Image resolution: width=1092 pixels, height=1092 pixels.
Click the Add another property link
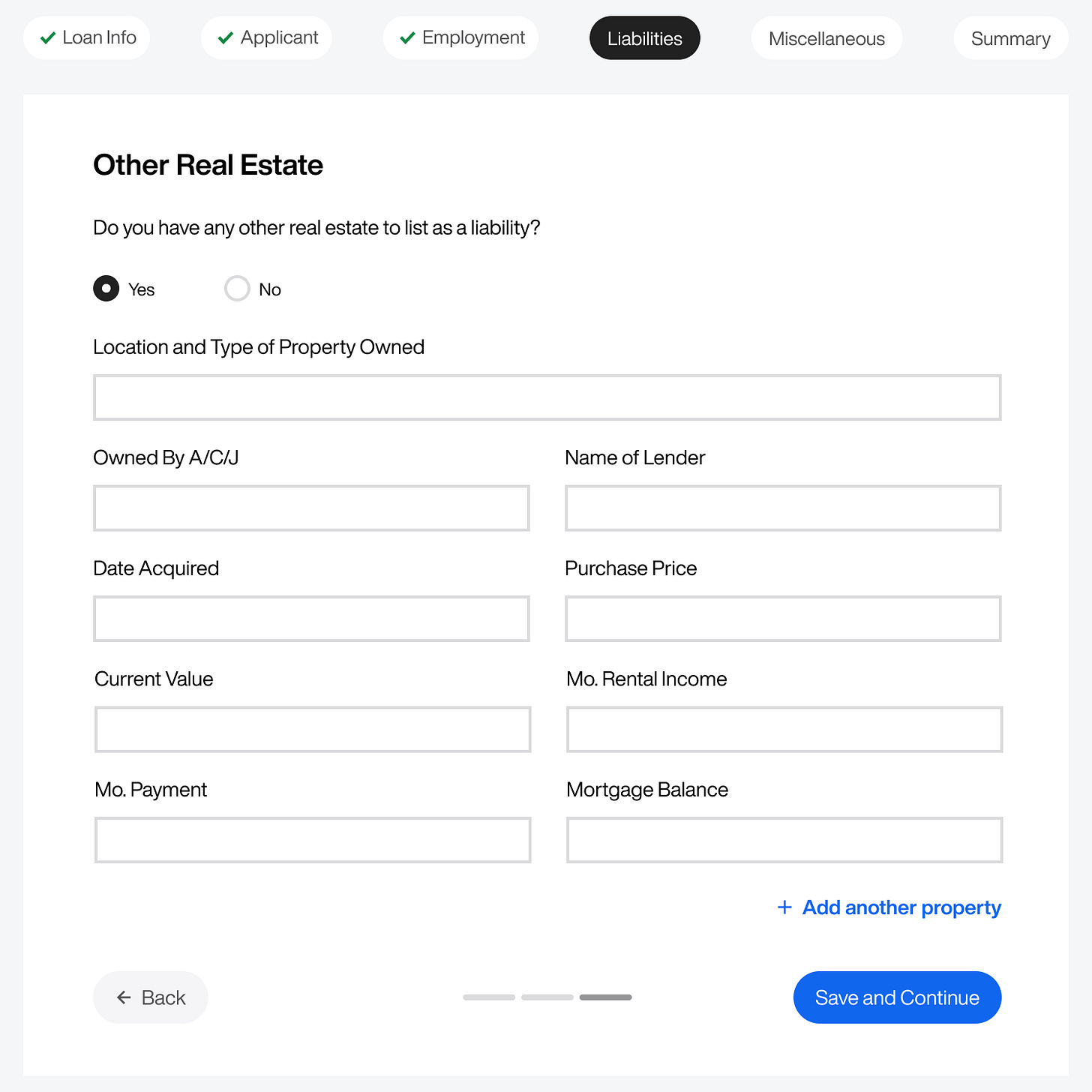click(x=901, y=907)
